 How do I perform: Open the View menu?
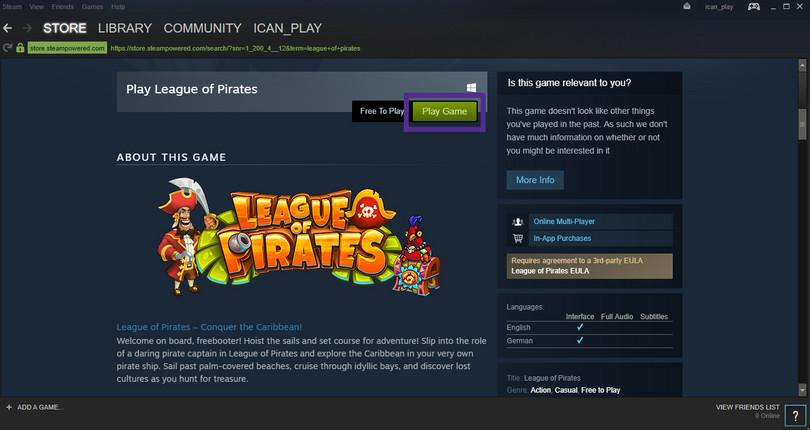pyautogui.click(x=36, y=7)
